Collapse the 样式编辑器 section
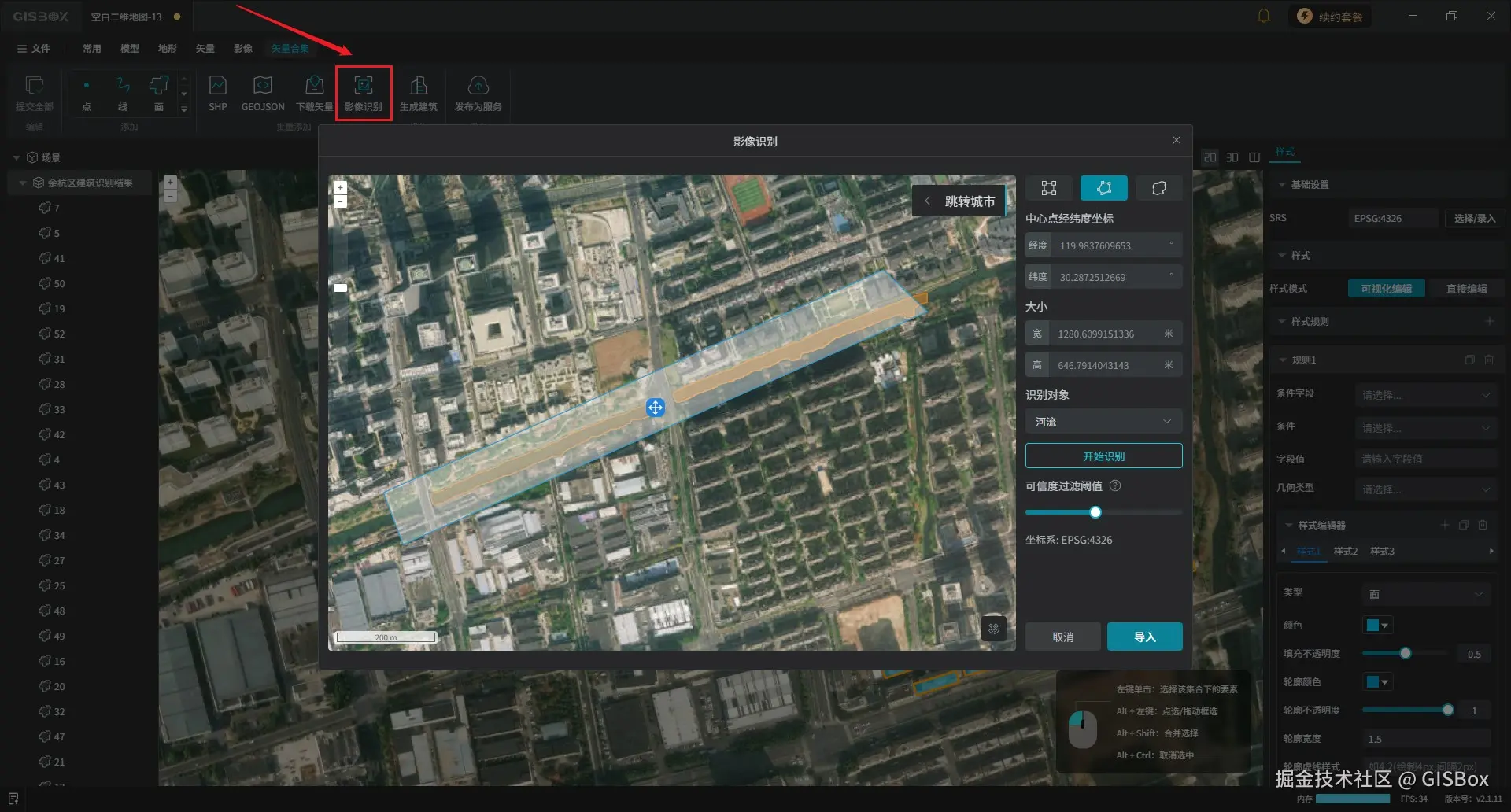The width and height of the screenshot is (1511, 812). (x=1289, y=525)
